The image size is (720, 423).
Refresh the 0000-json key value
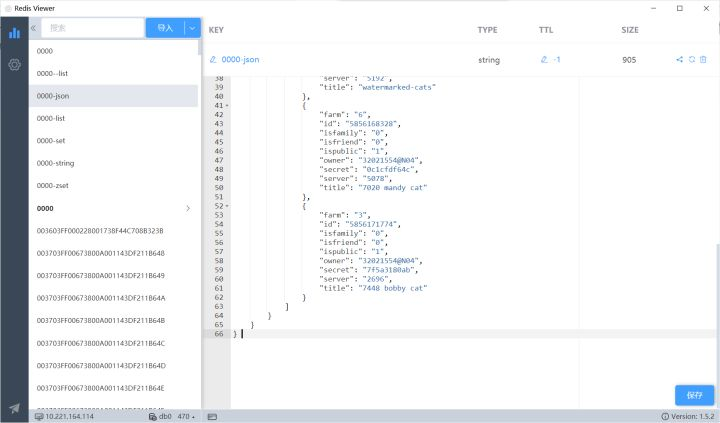click(692, 59)
